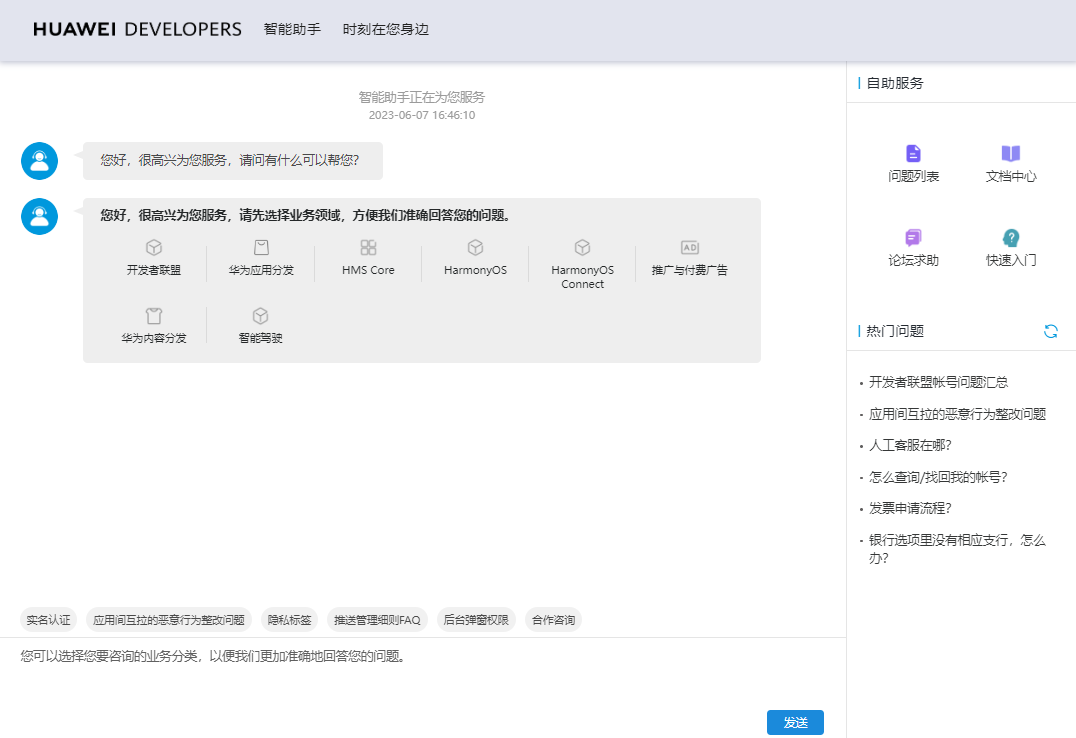The height and width of the screenshot is (738, 1076).
Task: Click the 智能助手 header title
Action: [x=292, y=30]
